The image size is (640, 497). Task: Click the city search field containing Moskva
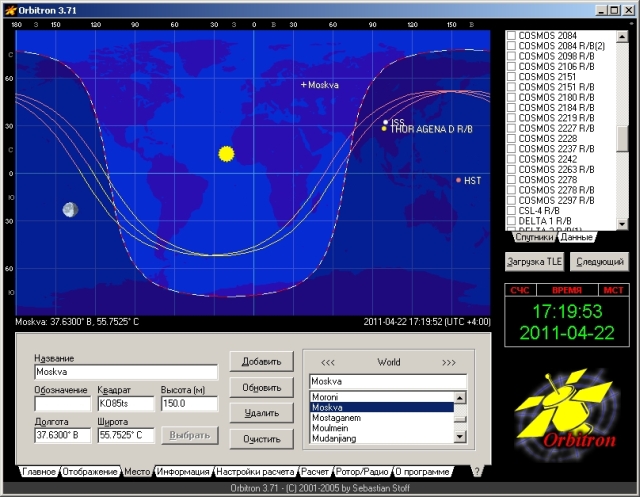[x=388, y=382]
